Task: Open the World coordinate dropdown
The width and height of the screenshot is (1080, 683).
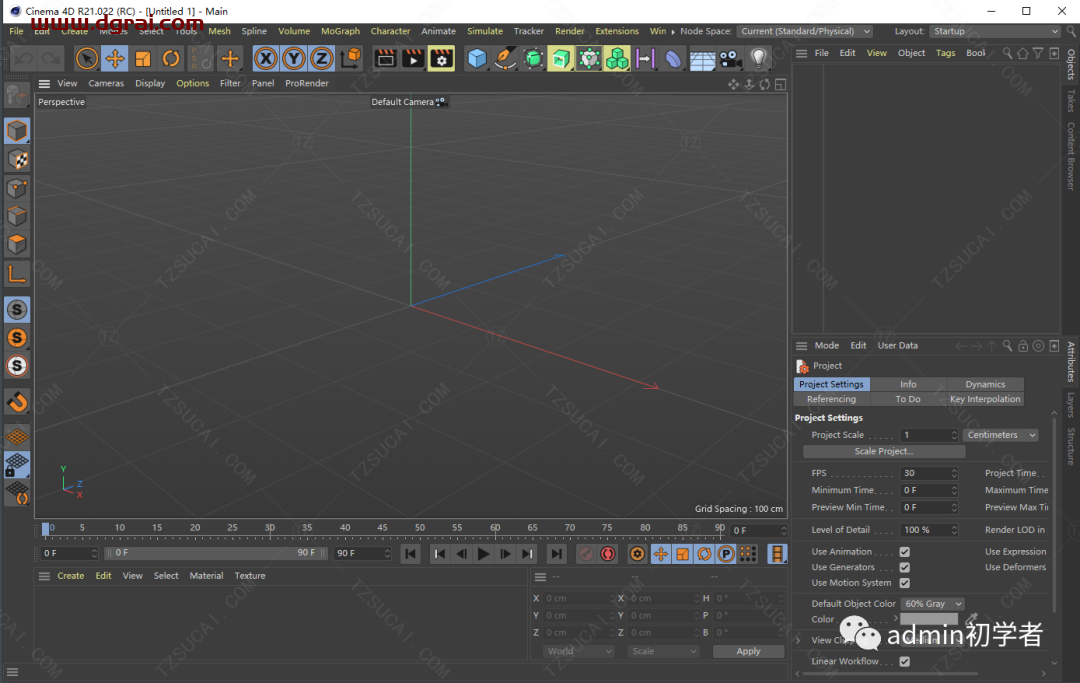Action: (x=579, y=651)
